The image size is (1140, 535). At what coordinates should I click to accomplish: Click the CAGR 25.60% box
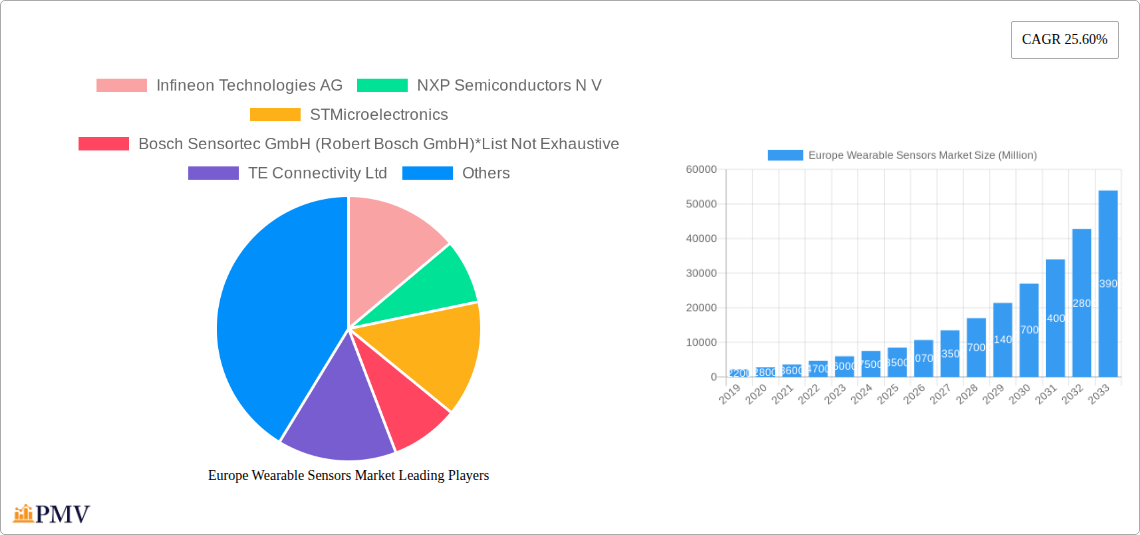tap(1064, 40)
